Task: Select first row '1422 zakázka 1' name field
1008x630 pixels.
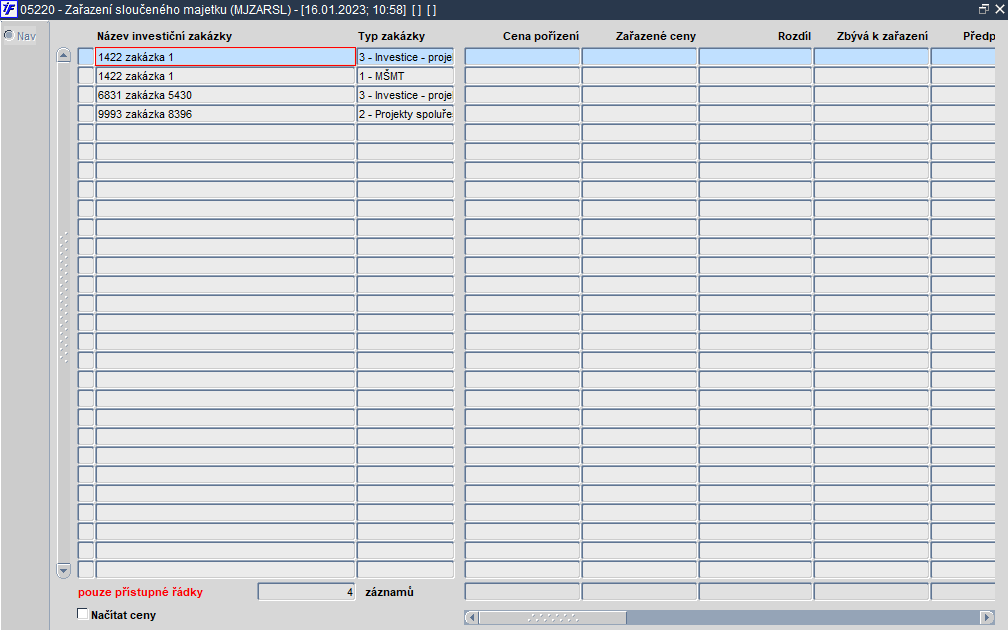Action: 226,57
